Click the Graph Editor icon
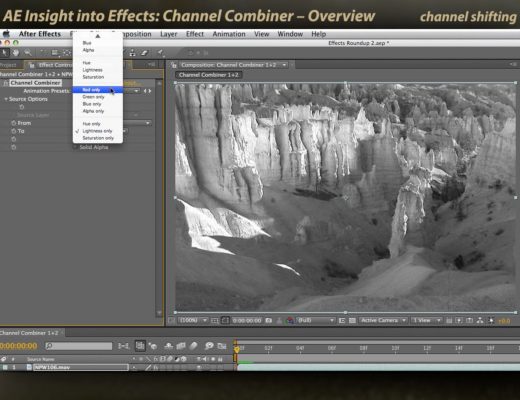The width and height of the screenshot is (520, 400). [222, 346]
